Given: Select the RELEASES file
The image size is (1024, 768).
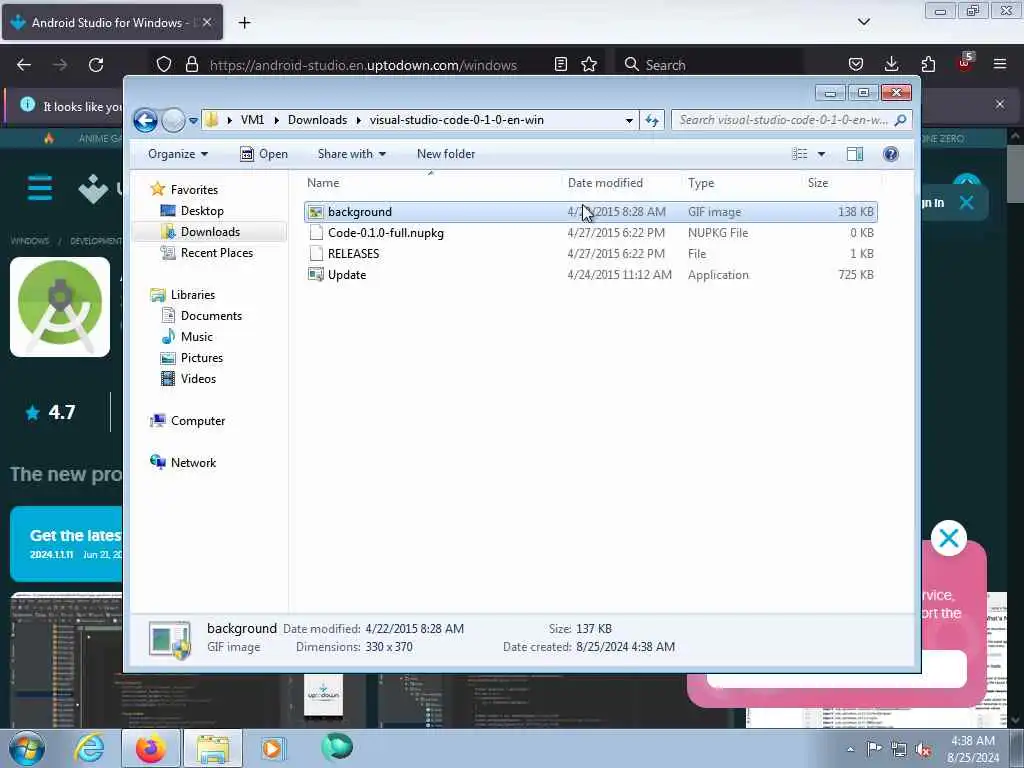Looking at the screenshot, I should (x=591, y=254).
